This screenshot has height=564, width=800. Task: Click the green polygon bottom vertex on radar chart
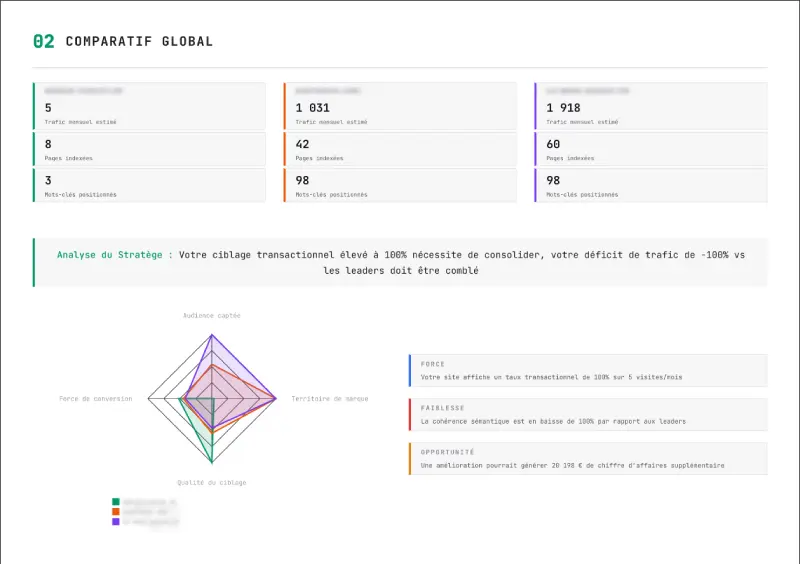[212, 462]
